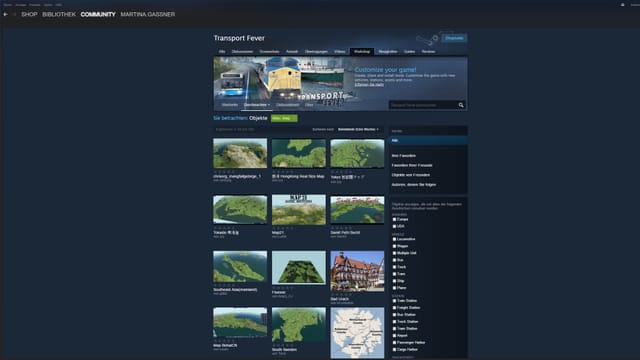Open Objekte von Freunden

(x=411, y=175)
